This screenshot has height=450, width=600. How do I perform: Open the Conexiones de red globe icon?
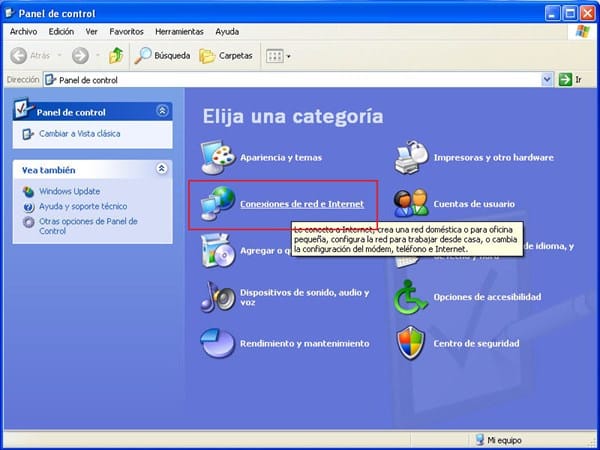click(x=218, y=204)
